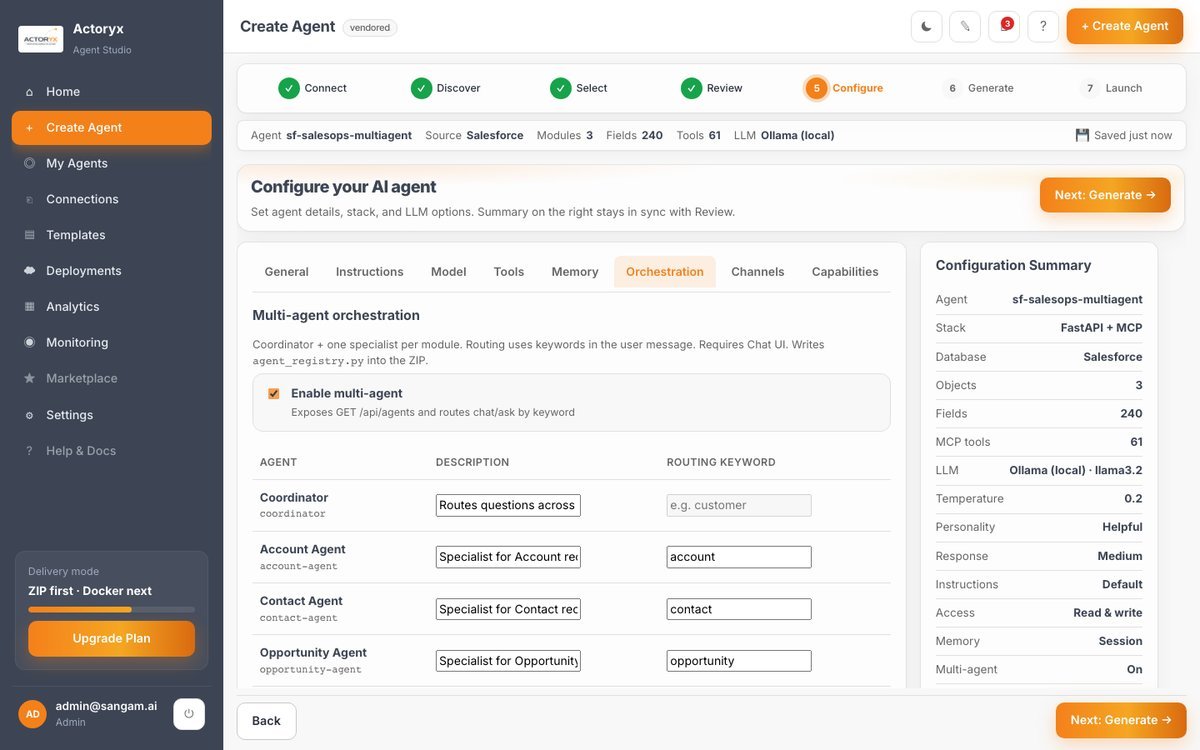Click the Temperature 0.2 value

tap(1133, 499)
